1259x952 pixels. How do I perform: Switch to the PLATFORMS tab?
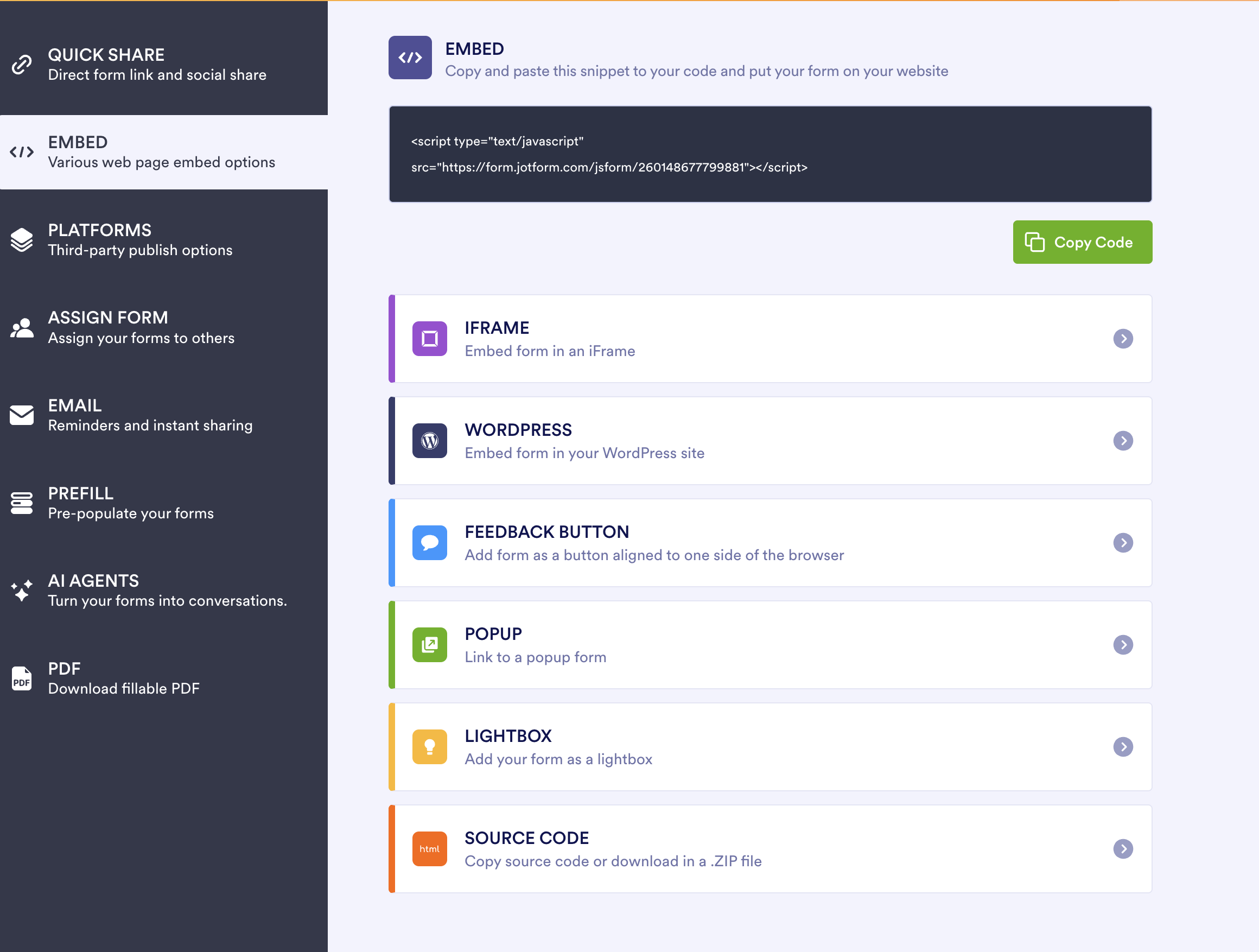(164, 240)
